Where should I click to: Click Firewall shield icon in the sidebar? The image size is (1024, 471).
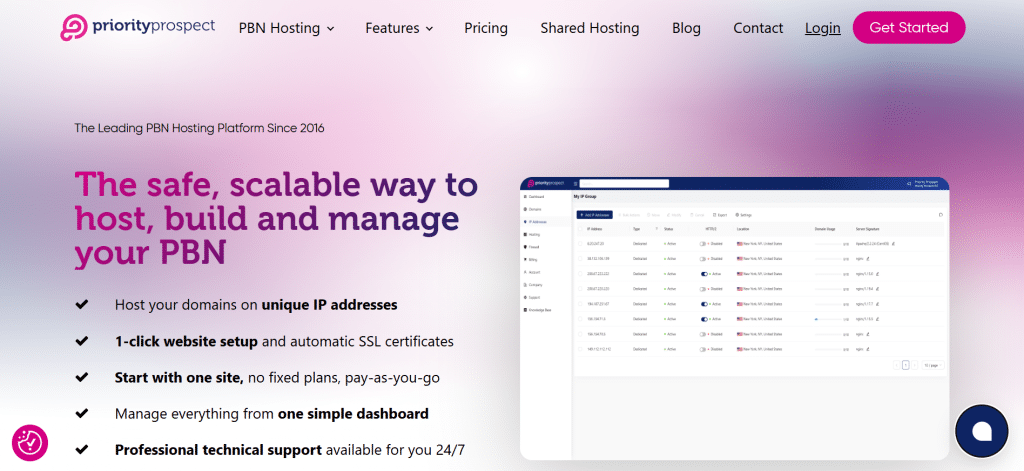pyautogui.click(x=525, y=247)
